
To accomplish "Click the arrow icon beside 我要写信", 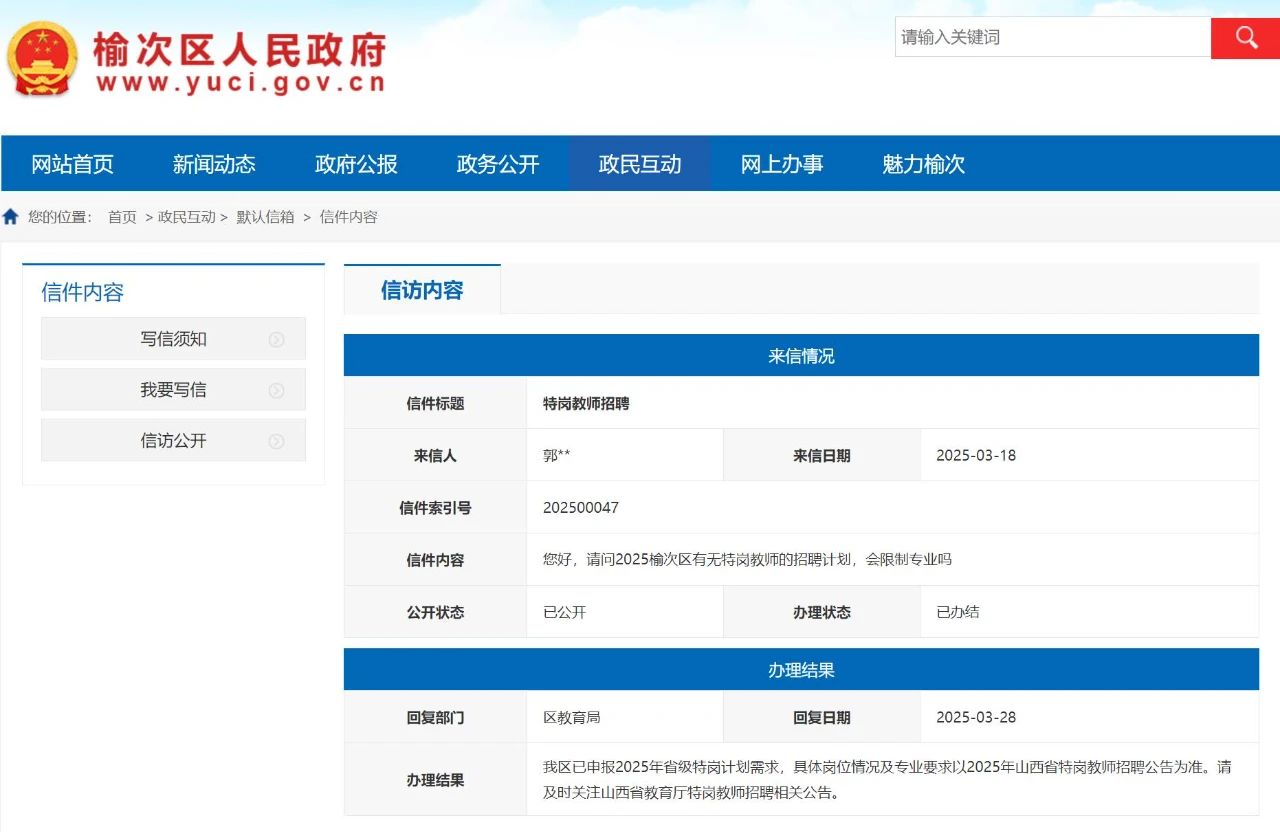I will 277,391.
